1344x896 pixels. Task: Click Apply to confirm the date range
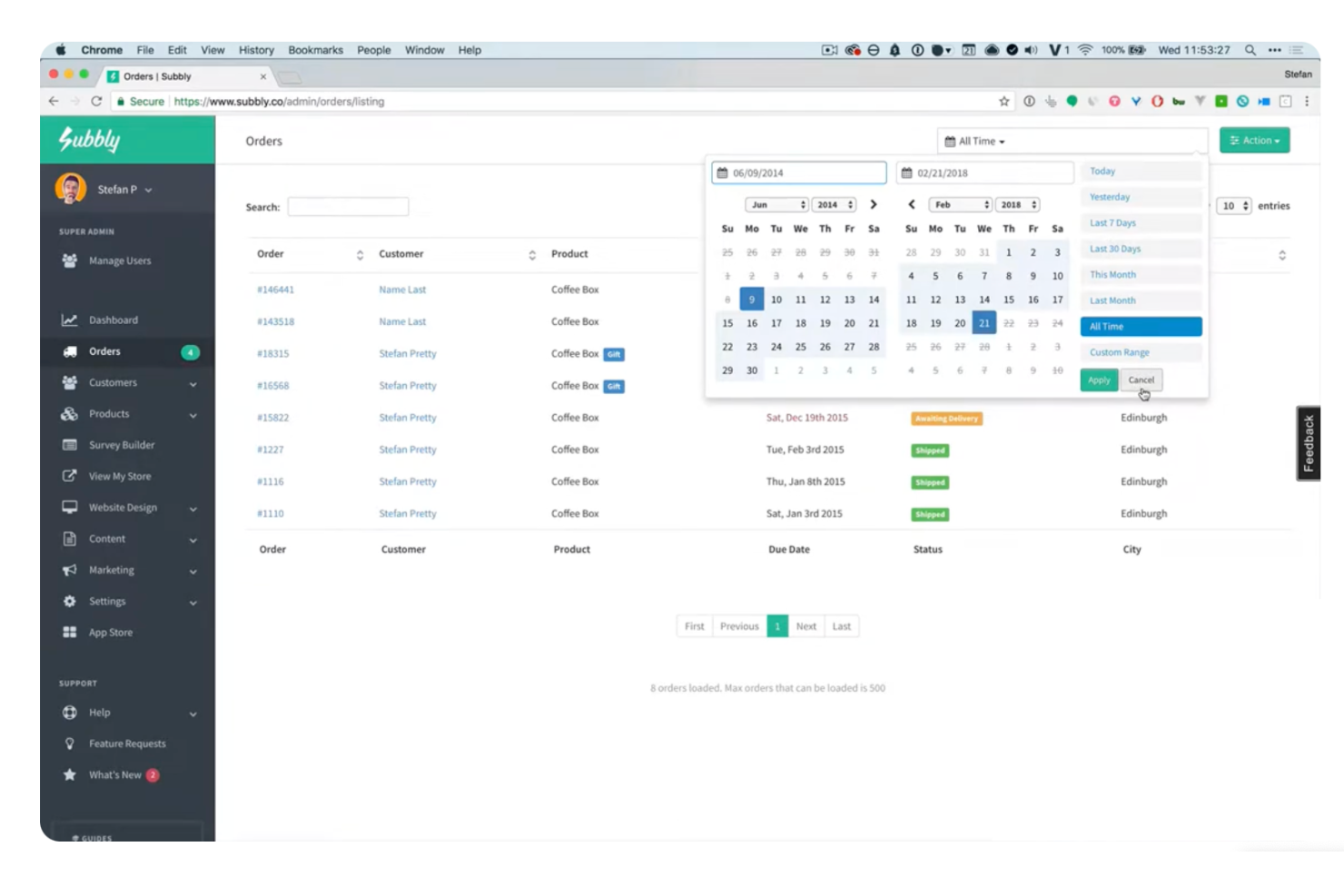(x=1098, y=380)
